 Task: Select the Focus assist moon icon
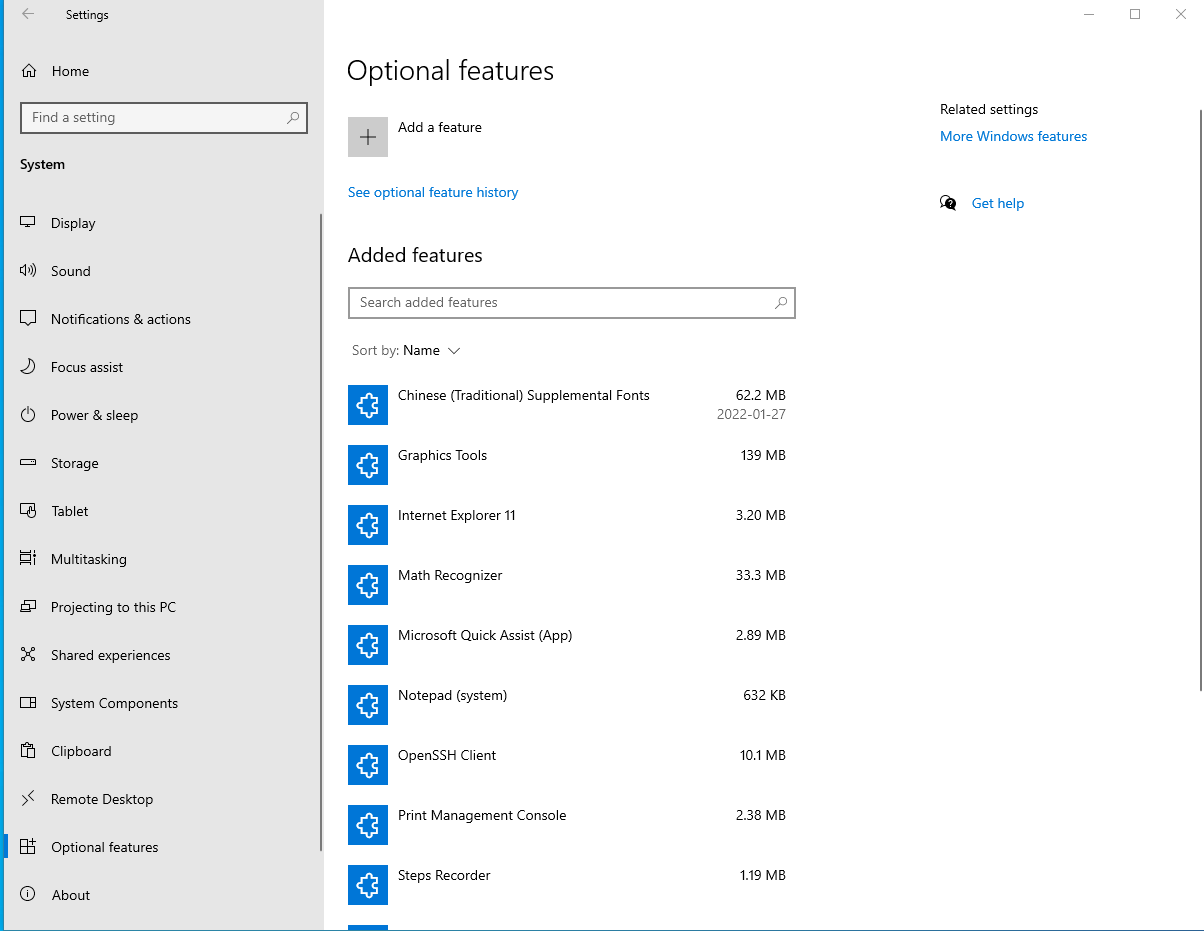click(x=27, y=366)
